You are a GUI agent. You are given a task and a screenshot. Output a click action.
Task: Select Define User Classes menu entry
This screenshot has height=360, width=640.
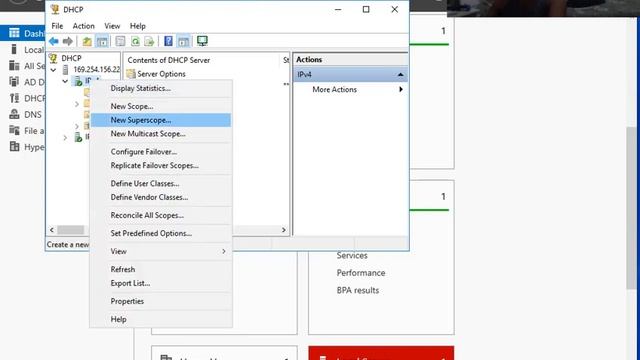161,184
